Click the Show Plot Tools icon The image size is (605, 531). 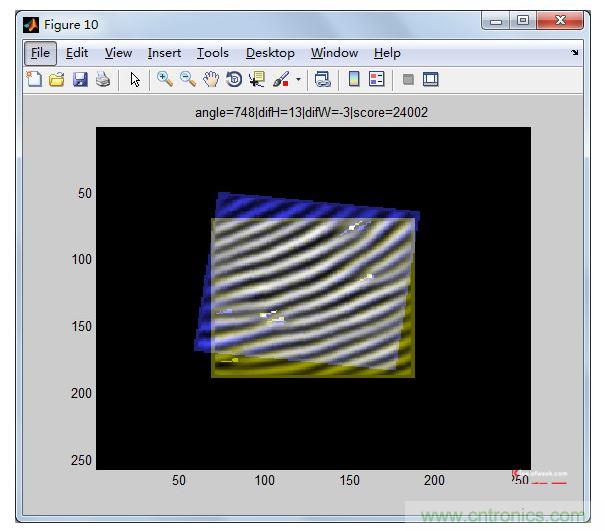tap(431, 80)
